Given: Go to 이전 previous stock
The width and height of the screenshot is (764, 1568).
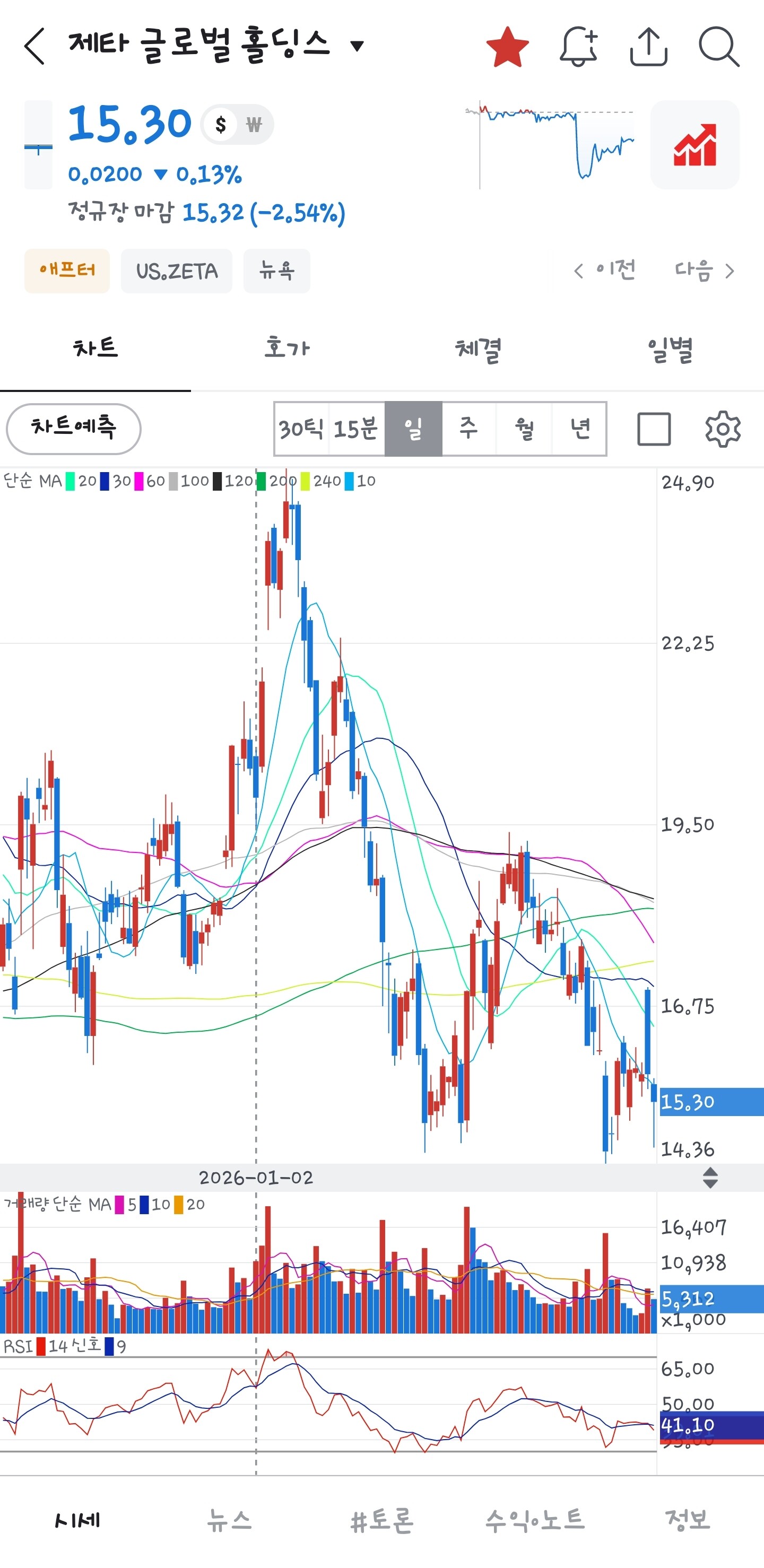Looking at the screenshot, I should 605,270.
